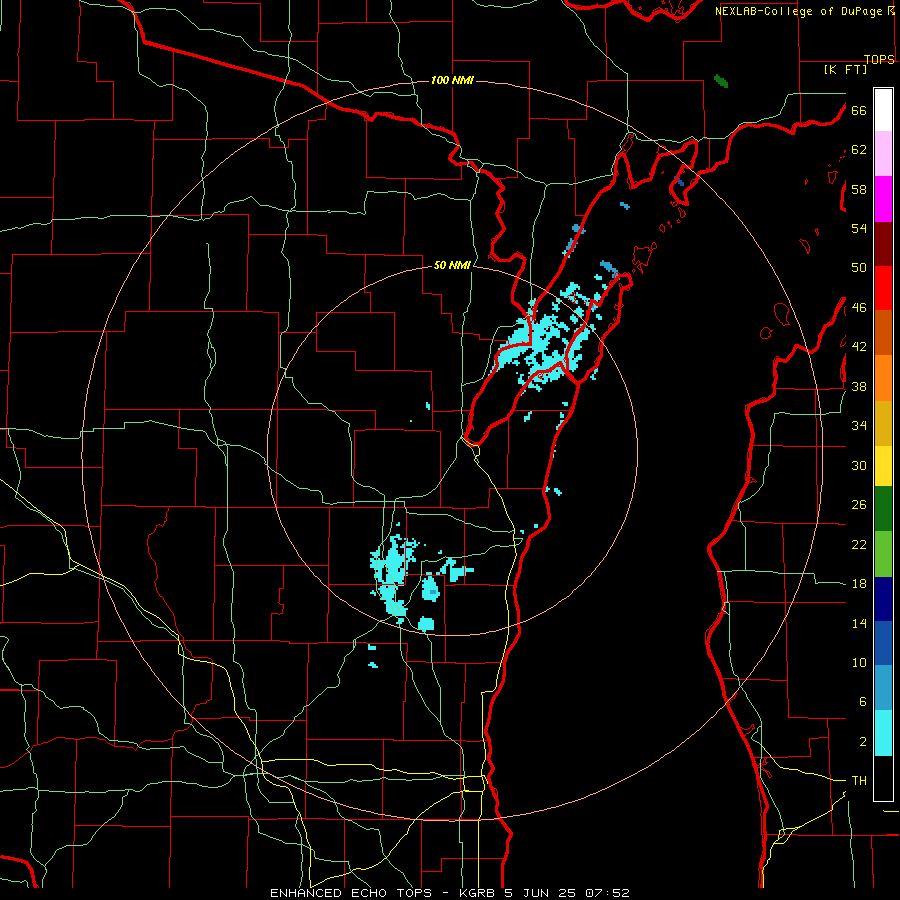
Task: Click the legend value 30
Action: pyautogui.click(x=859, y=465)
